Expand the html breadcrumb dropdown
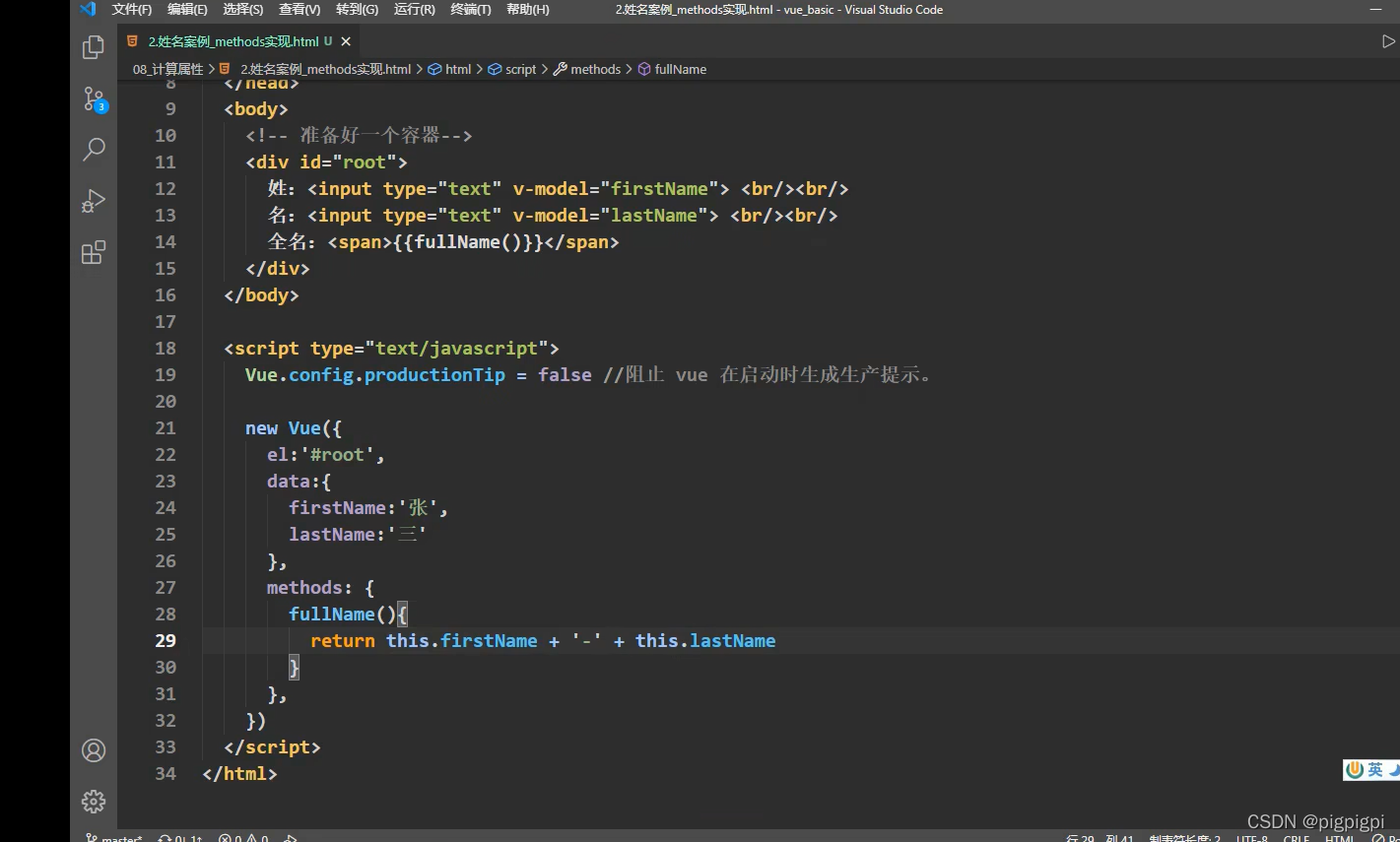This screenshot has width=1400, height=842. tap(458, 69)
